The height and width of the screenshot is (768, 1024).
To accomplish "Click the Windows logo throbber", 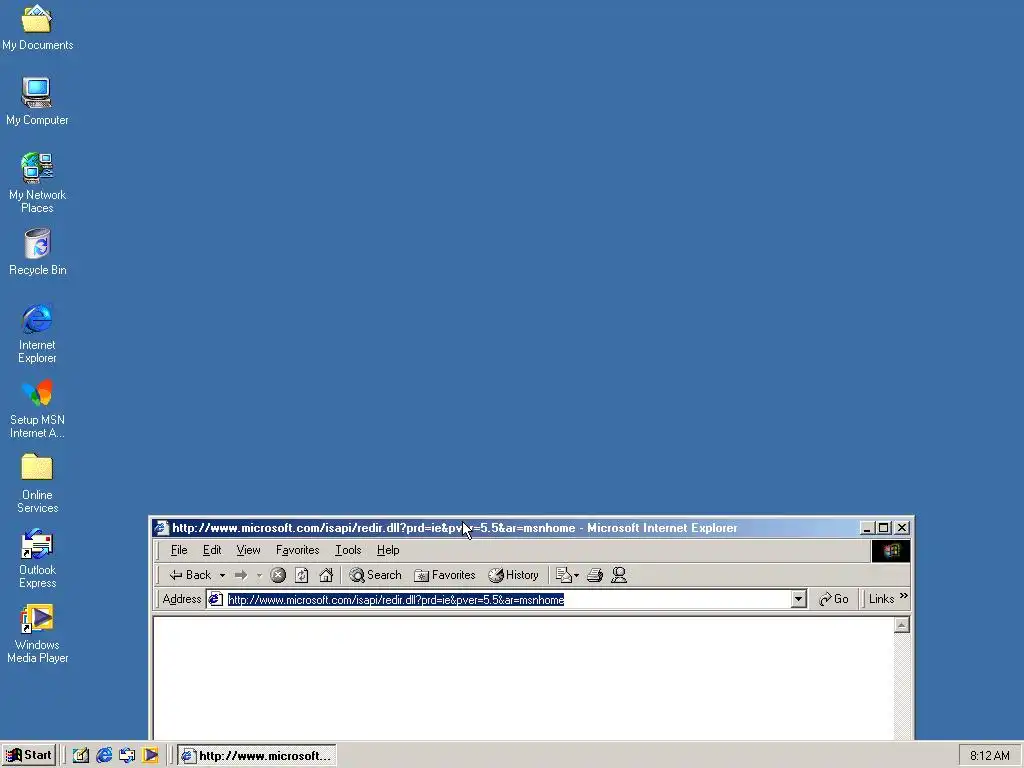I will 891,551.
